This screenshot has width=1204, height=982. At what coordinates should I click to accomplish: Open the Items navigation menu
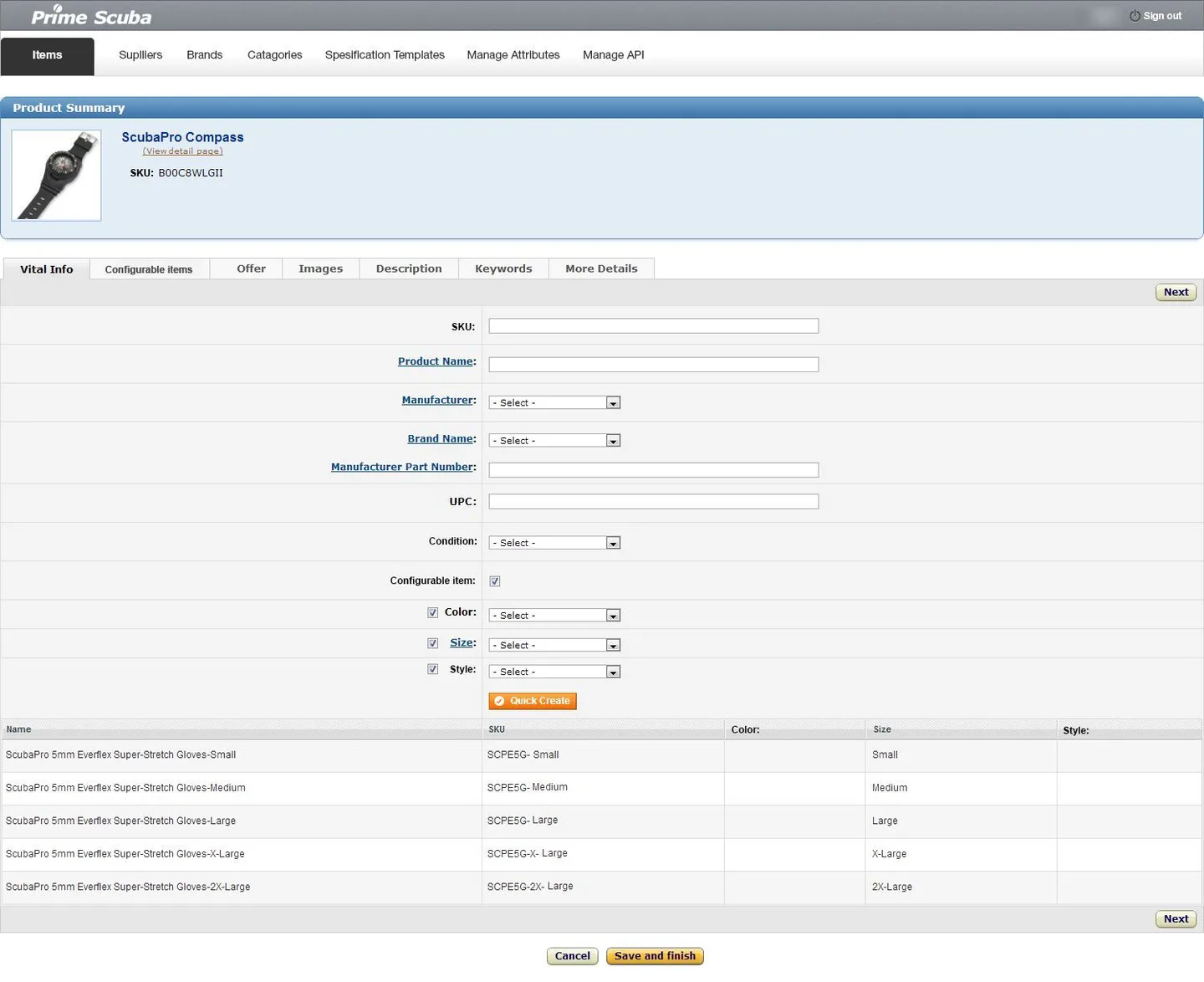click(47, 55)
